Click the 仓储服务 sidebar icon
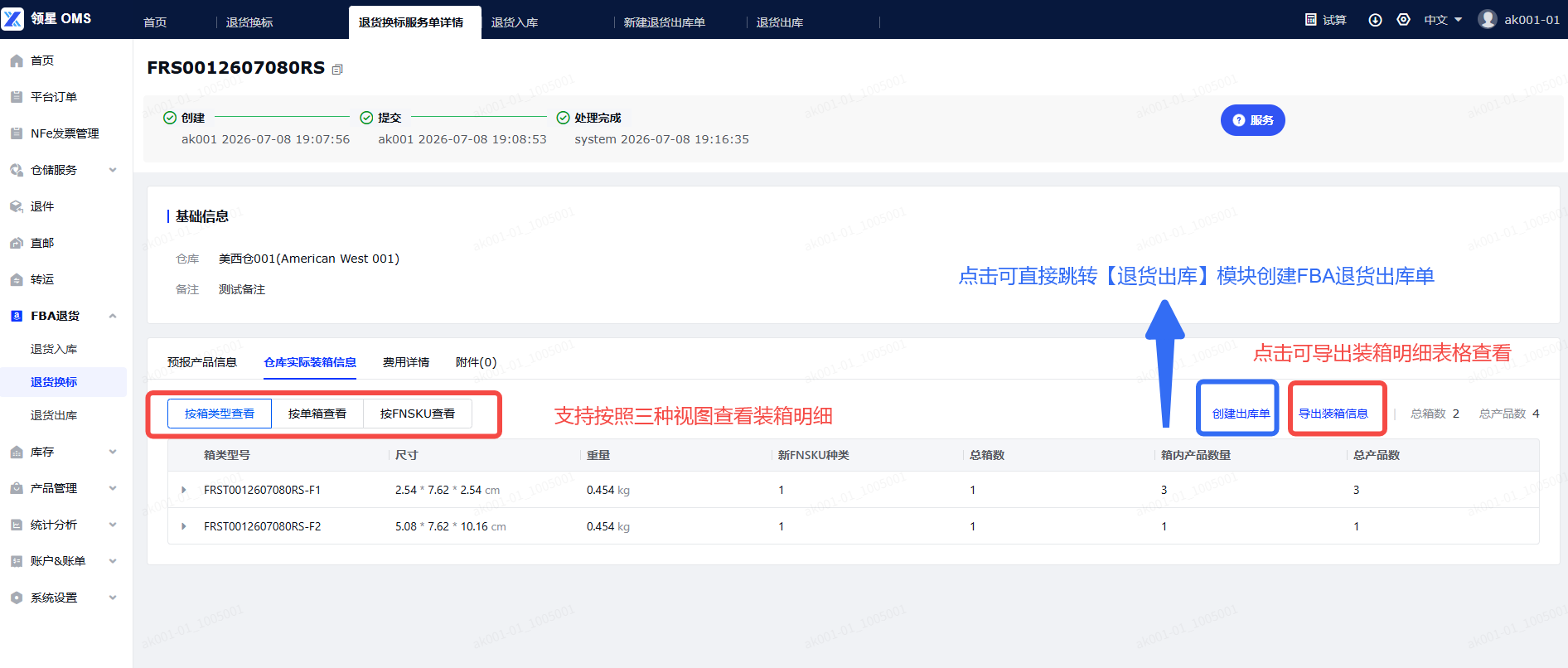Screen dimensions: 1568x668 (x=17, y=170)
